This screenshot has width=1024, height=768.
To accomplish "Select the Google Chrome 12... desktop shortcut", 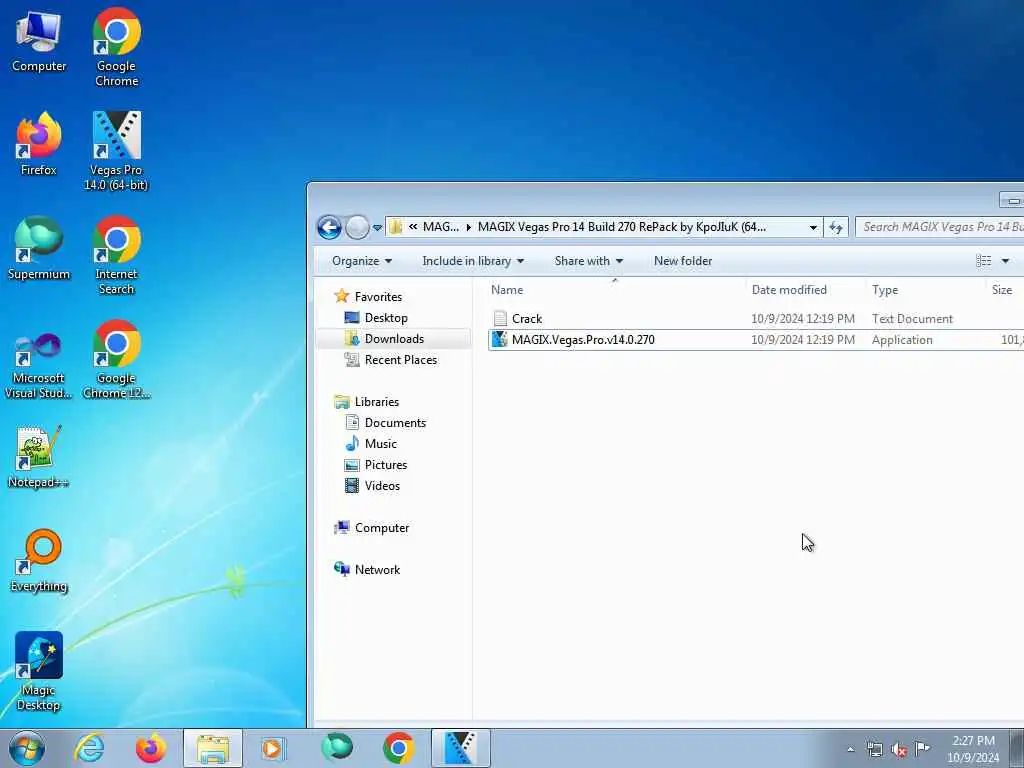I will (x=116, y=360).
